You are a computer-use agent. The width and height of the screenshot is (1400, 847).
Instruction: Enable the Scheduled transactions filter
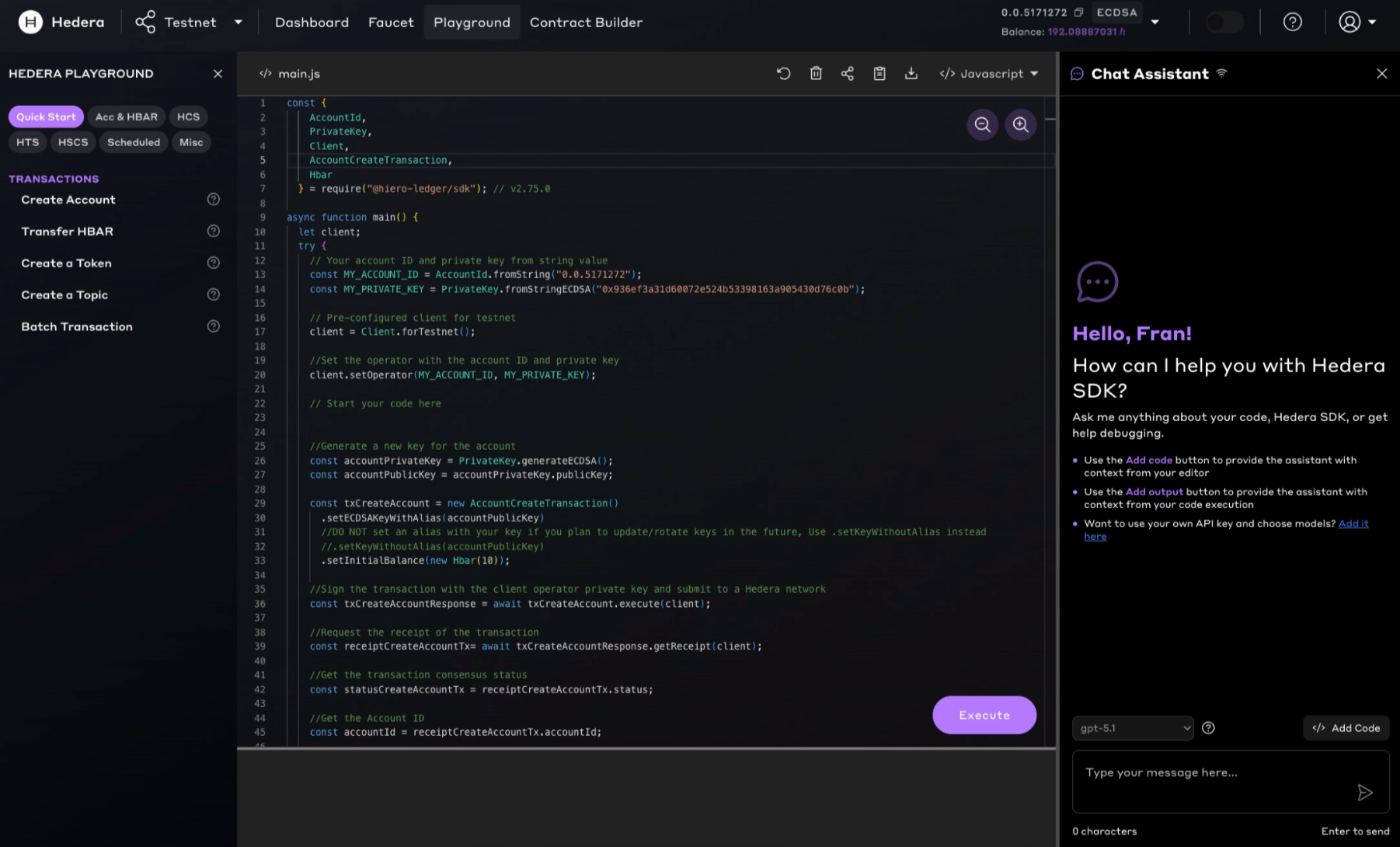point(133,141)
